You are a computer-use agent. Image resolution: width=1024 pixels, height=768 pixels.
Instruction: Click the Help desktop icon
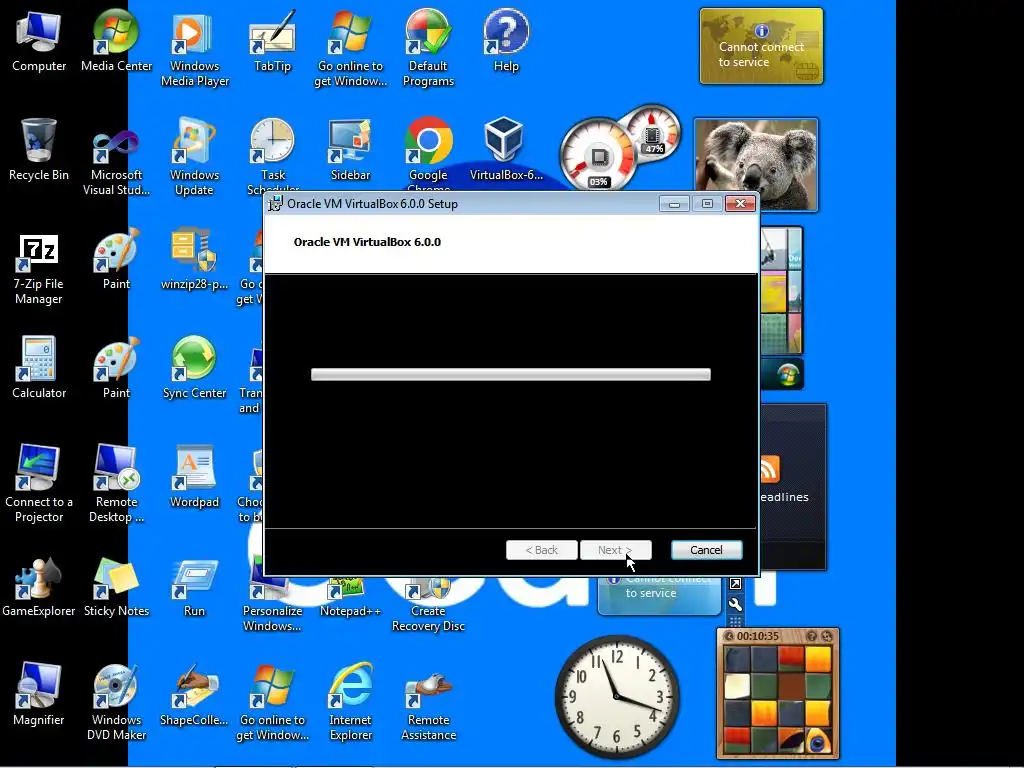pyautogui.click(x=506, y=41)
